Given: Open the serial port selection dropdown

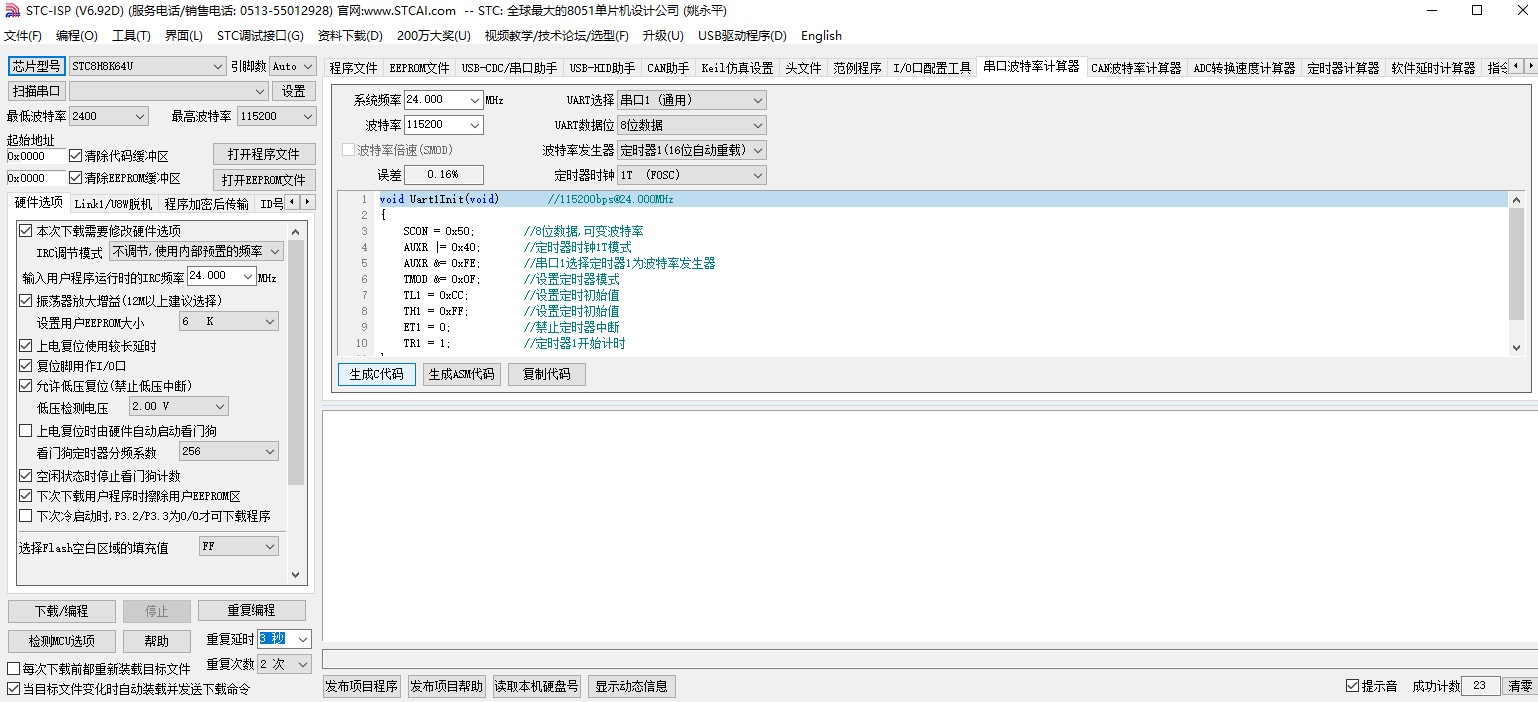Looking at the screenshot, I should click(x=169, y=91).
